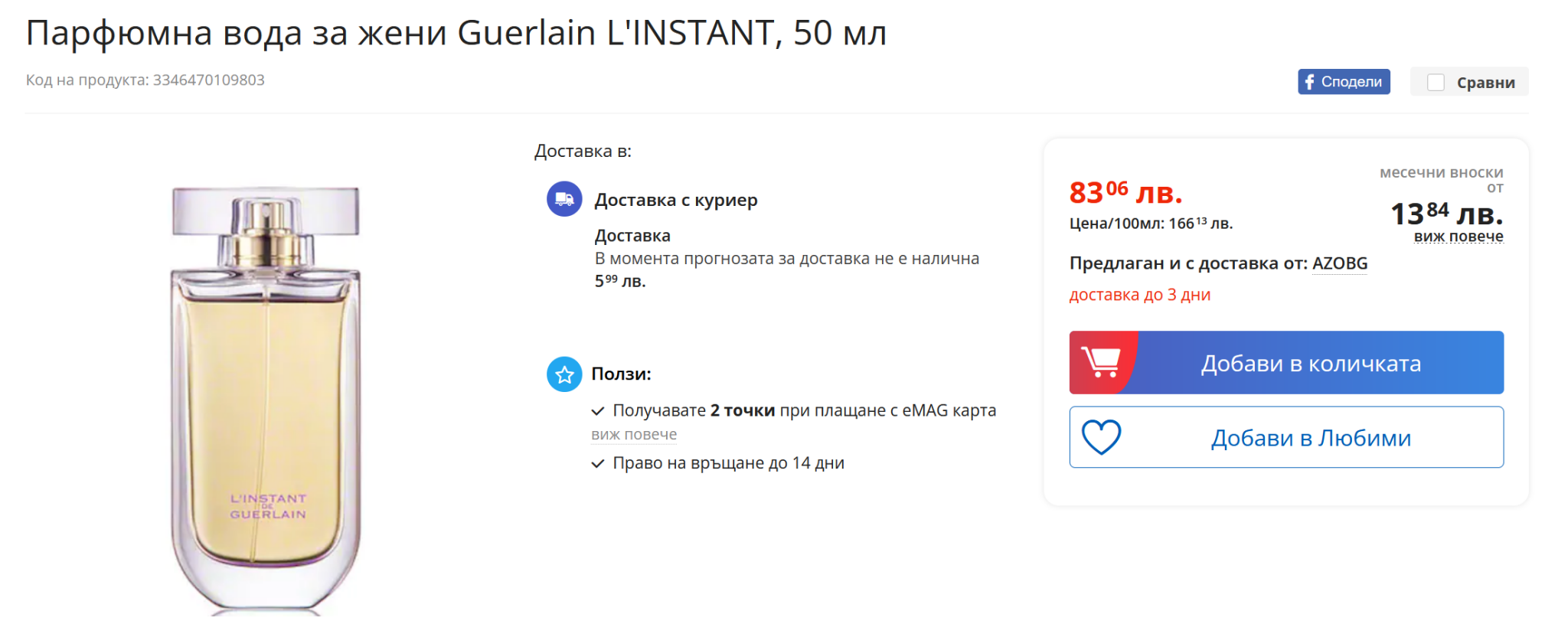This screenshot has height=637, width=1568.
Task: Click the heart favorites icon
Action: 1101,437
